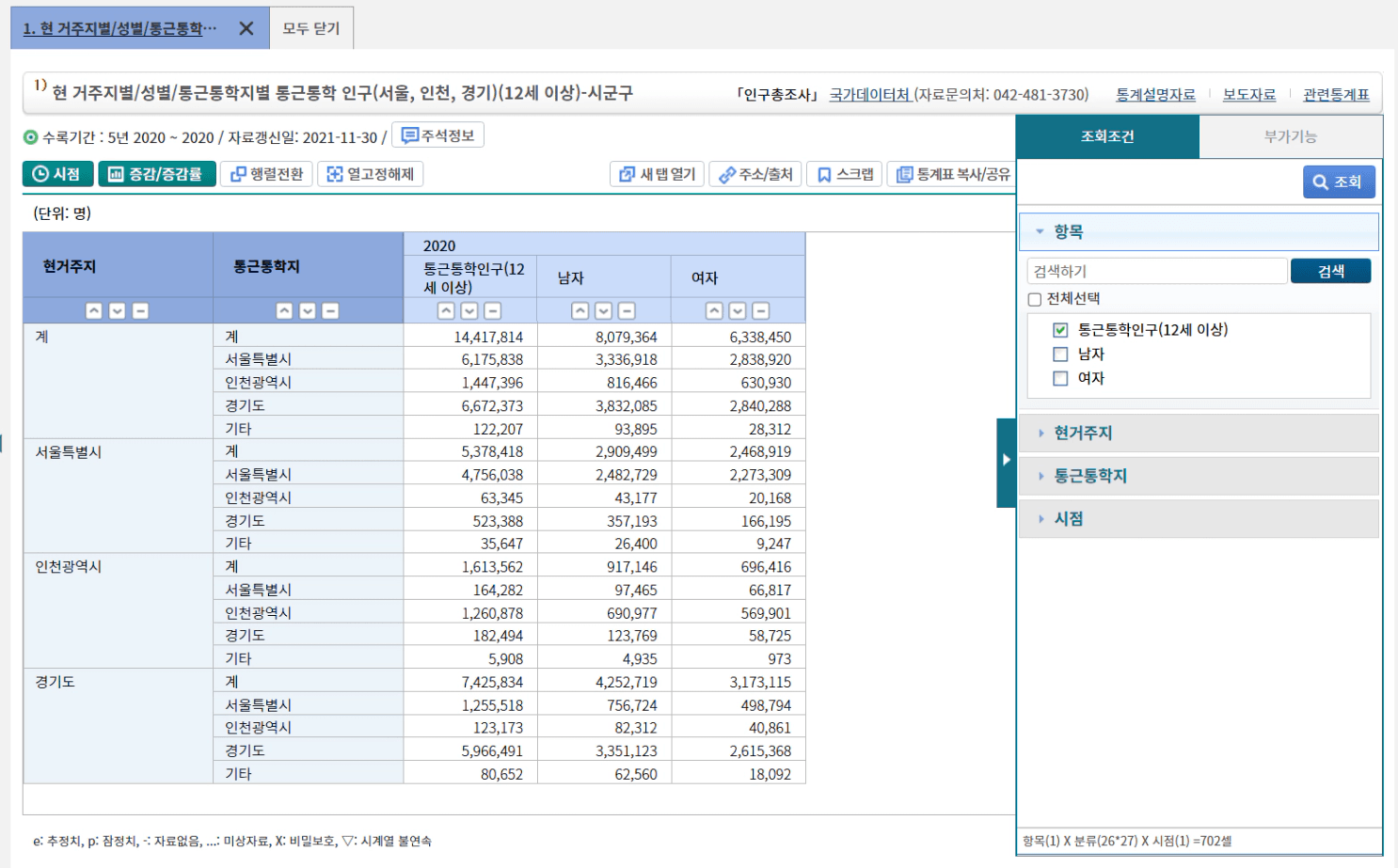Expand the 시점 section in the side panel
The height and width of the screenshot is (868, 1398).
pyautogui.click(x=1199, y=518)
